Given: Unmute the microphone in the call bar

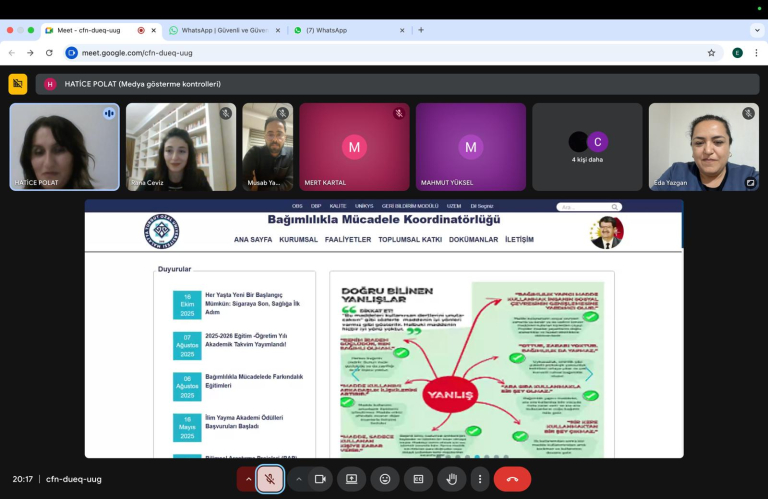Looking at the screenshot, I should coord(268,479).
